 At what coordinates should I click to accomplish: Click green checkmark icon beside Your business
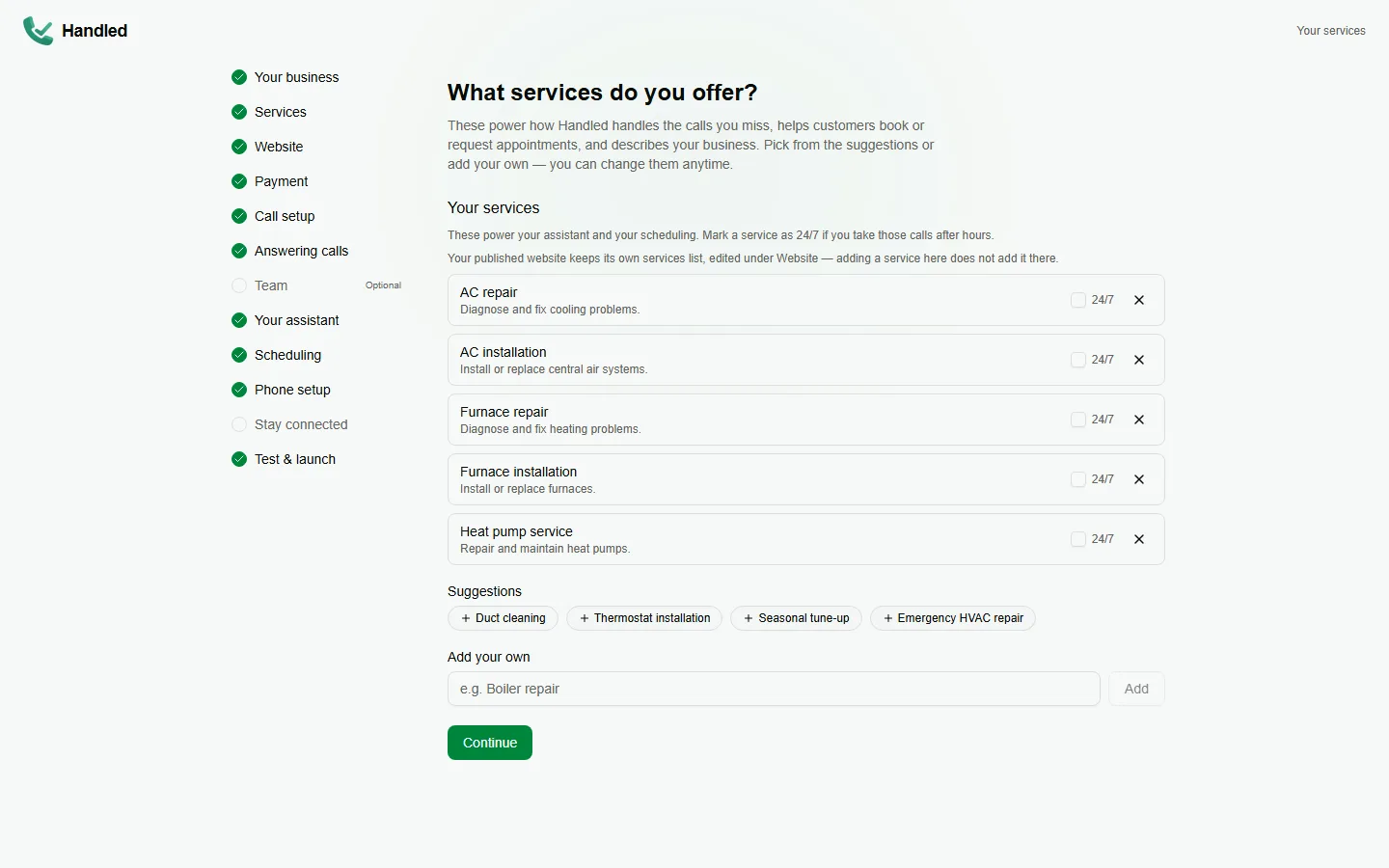click(x=239, y=77)
